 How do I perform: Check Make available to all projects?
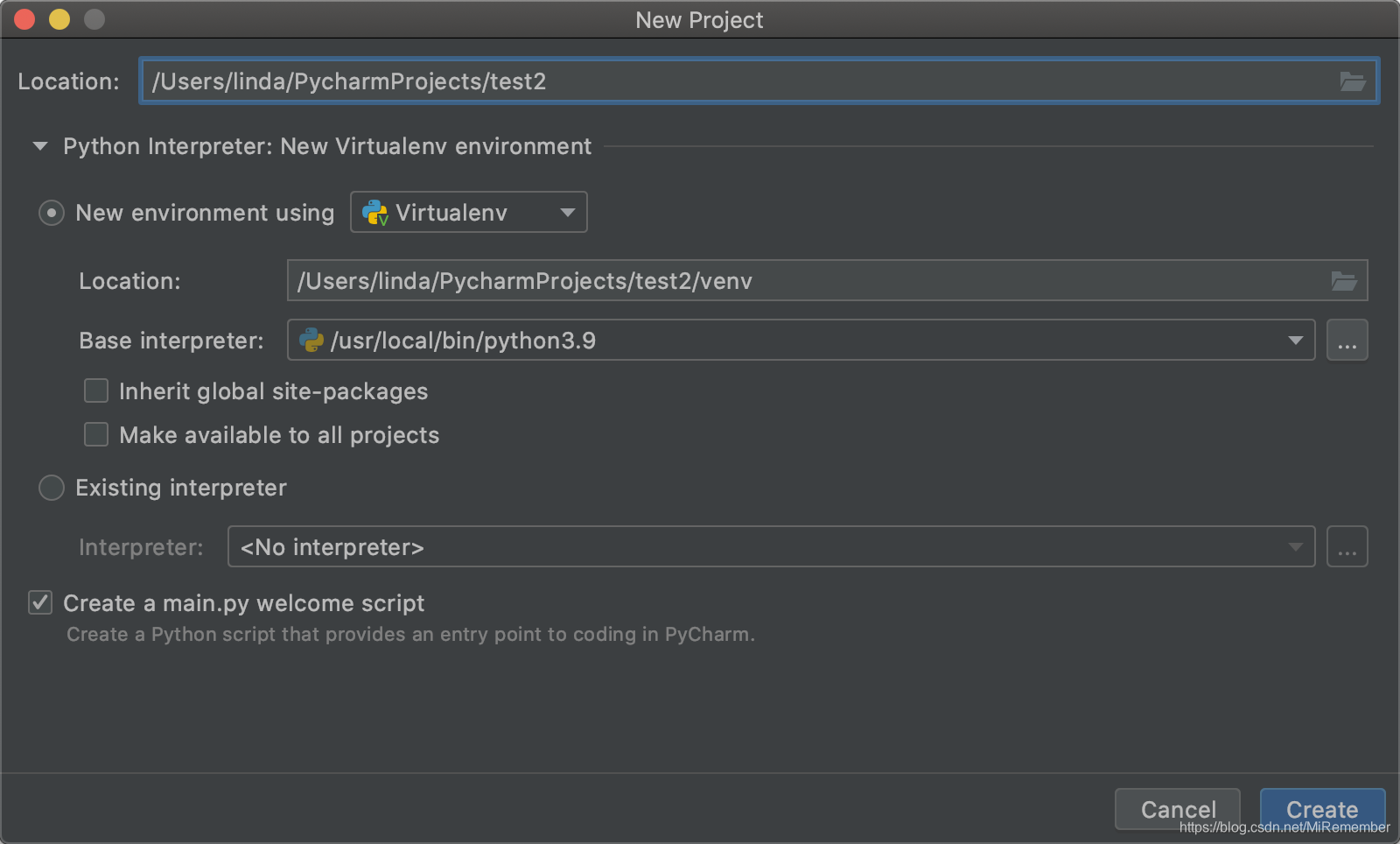pos(96,434)
